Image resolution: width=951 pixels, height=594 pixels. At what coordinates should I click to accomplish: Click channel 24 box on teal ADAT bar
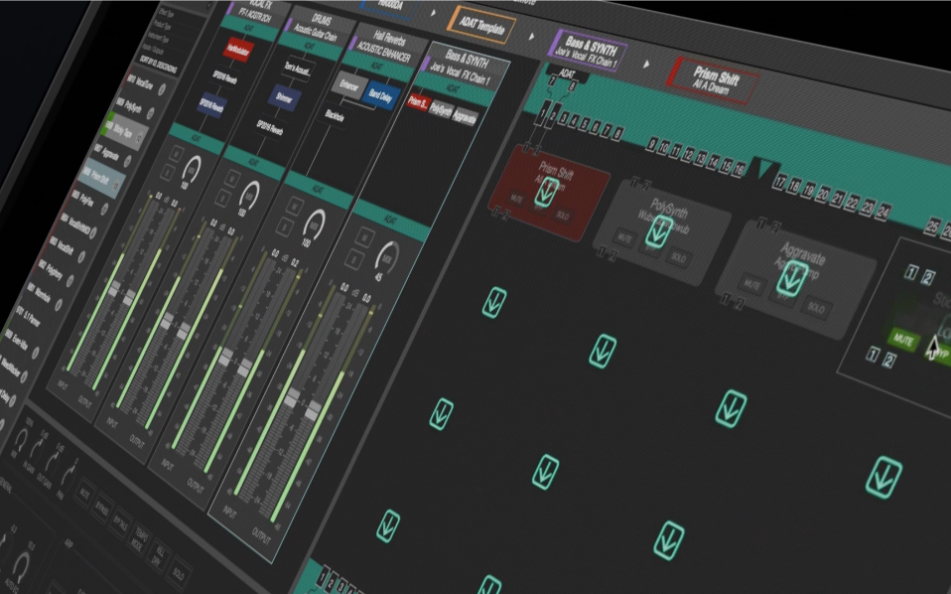tap(884, 212)
